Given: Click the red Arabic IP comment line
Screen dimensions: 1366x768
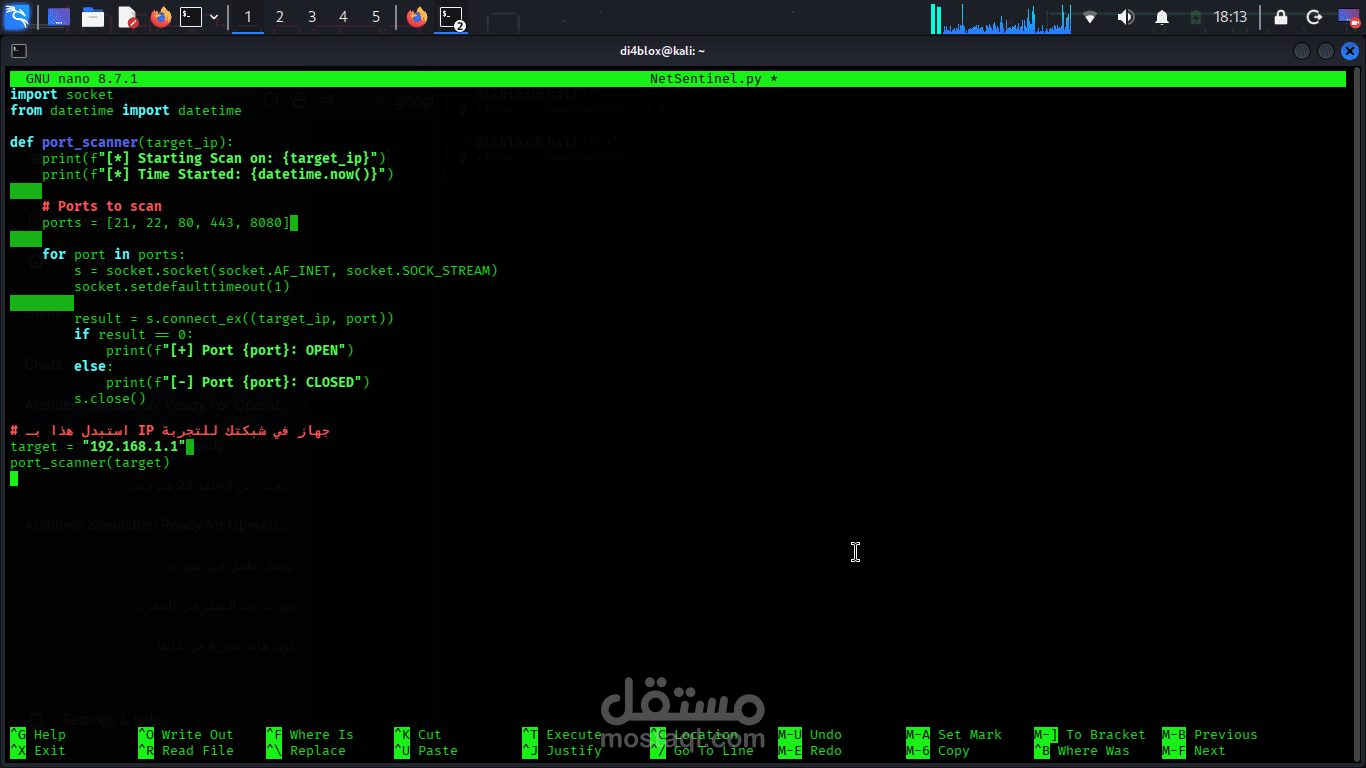Looking at the screenshot, I should pyautogui.click(x=170, y=430).
